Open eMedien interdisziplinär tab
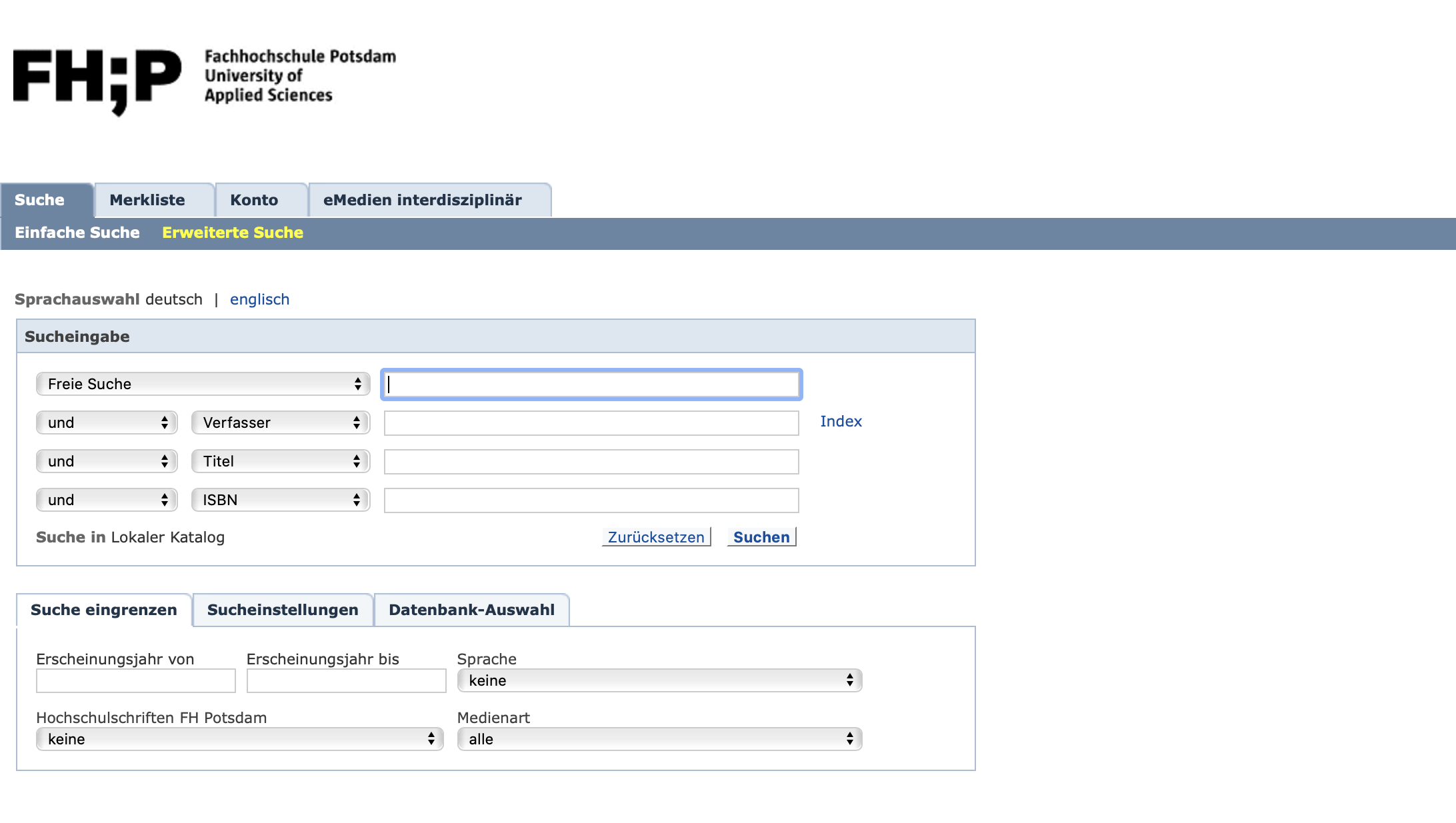Image resolution: width=1456 pixels, height=823 pixels. (422, 200)
